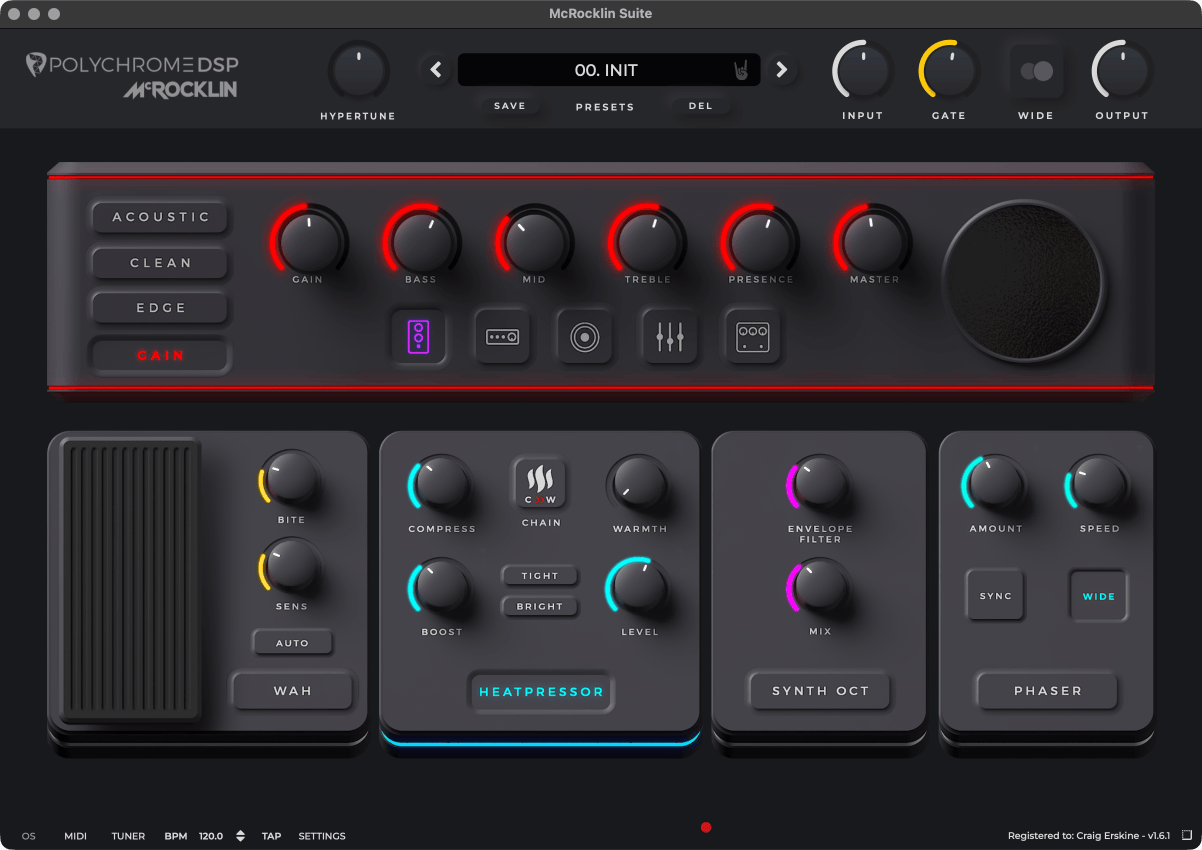Screen dimensions: 1202x850
Task: Open the MIDI settings
Action: 76,836
